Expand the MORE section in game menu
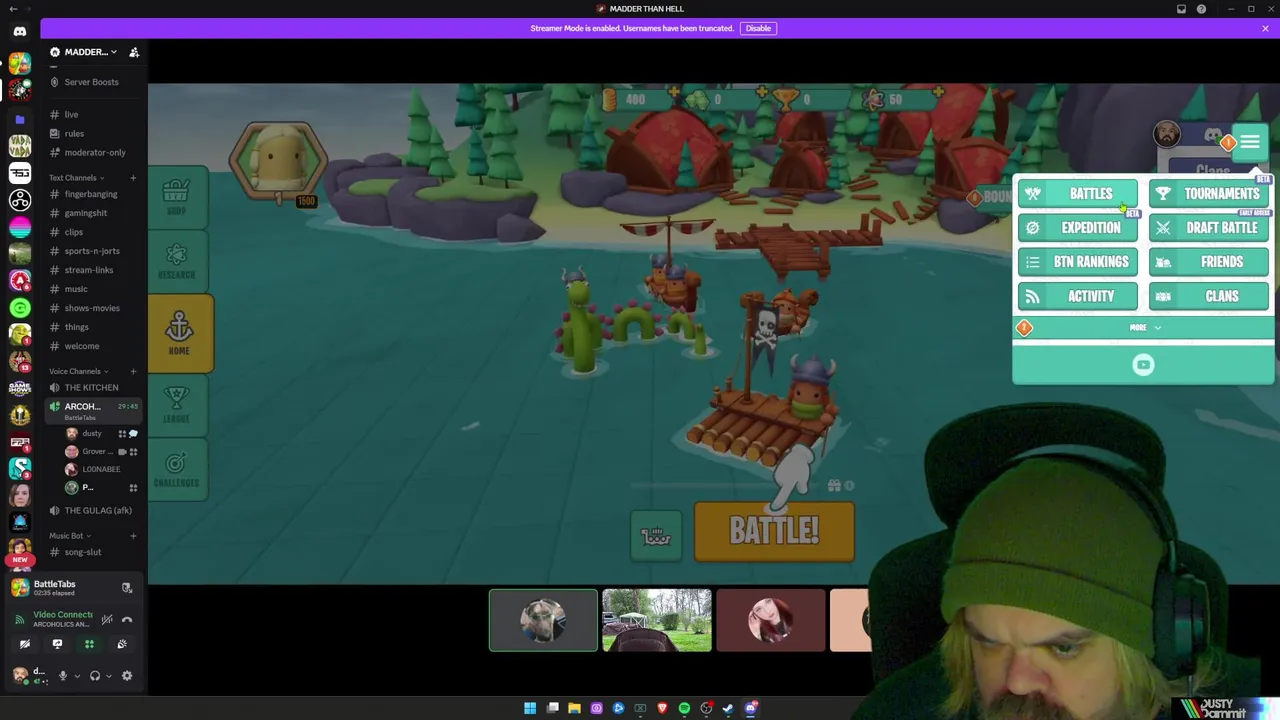The height and width of the screenshot is (720, 1280). pos(1144,328)
